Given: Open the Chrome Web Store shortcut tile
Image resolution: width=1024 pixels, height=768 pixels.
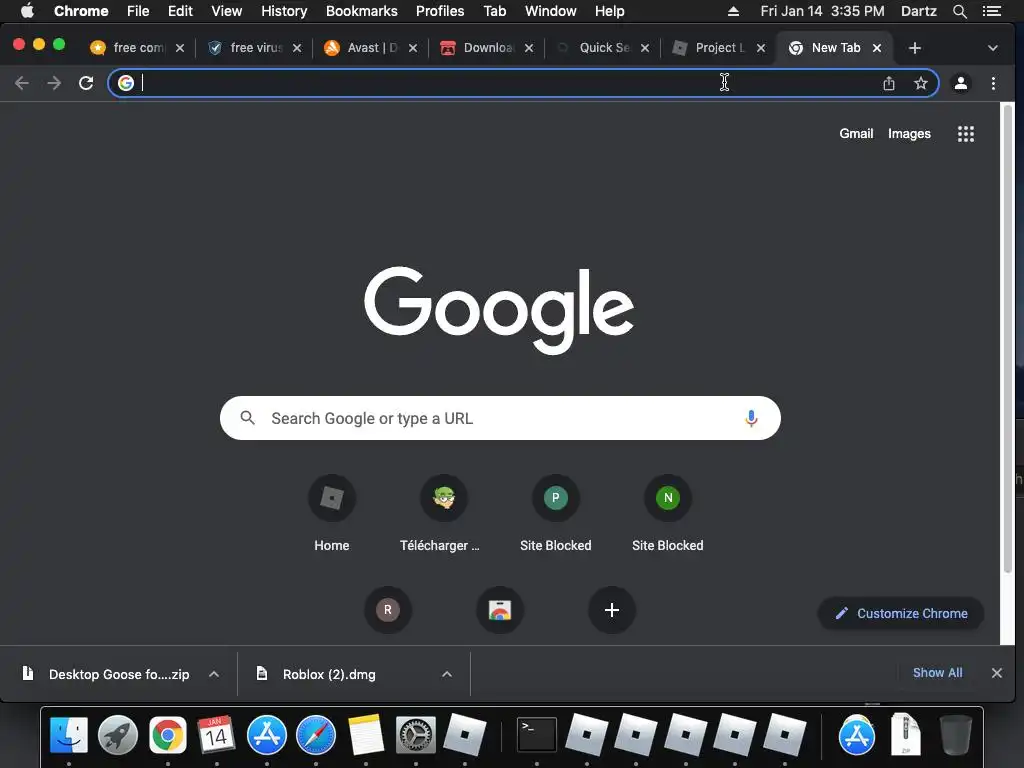Looking at the screenshot, I should (x=500, y=610).
